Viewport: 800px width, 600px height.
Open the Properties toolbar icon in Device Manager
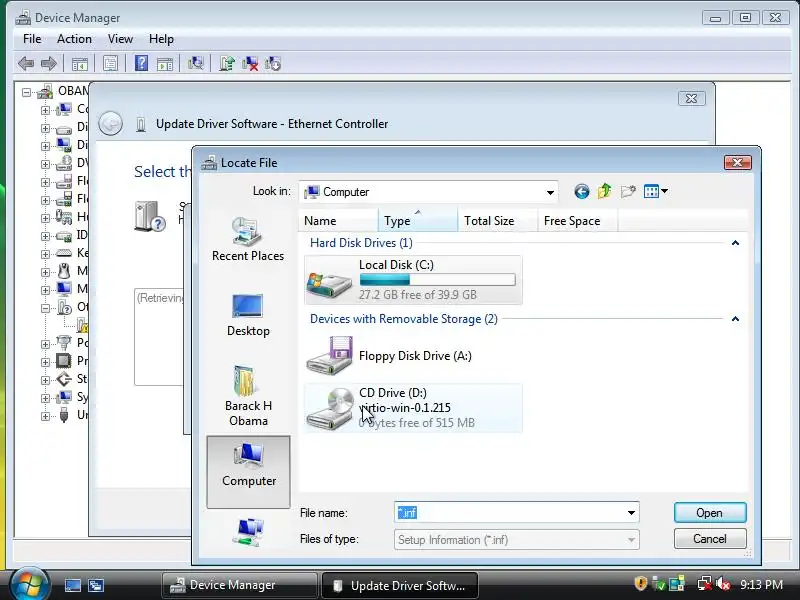click(110, 64)
